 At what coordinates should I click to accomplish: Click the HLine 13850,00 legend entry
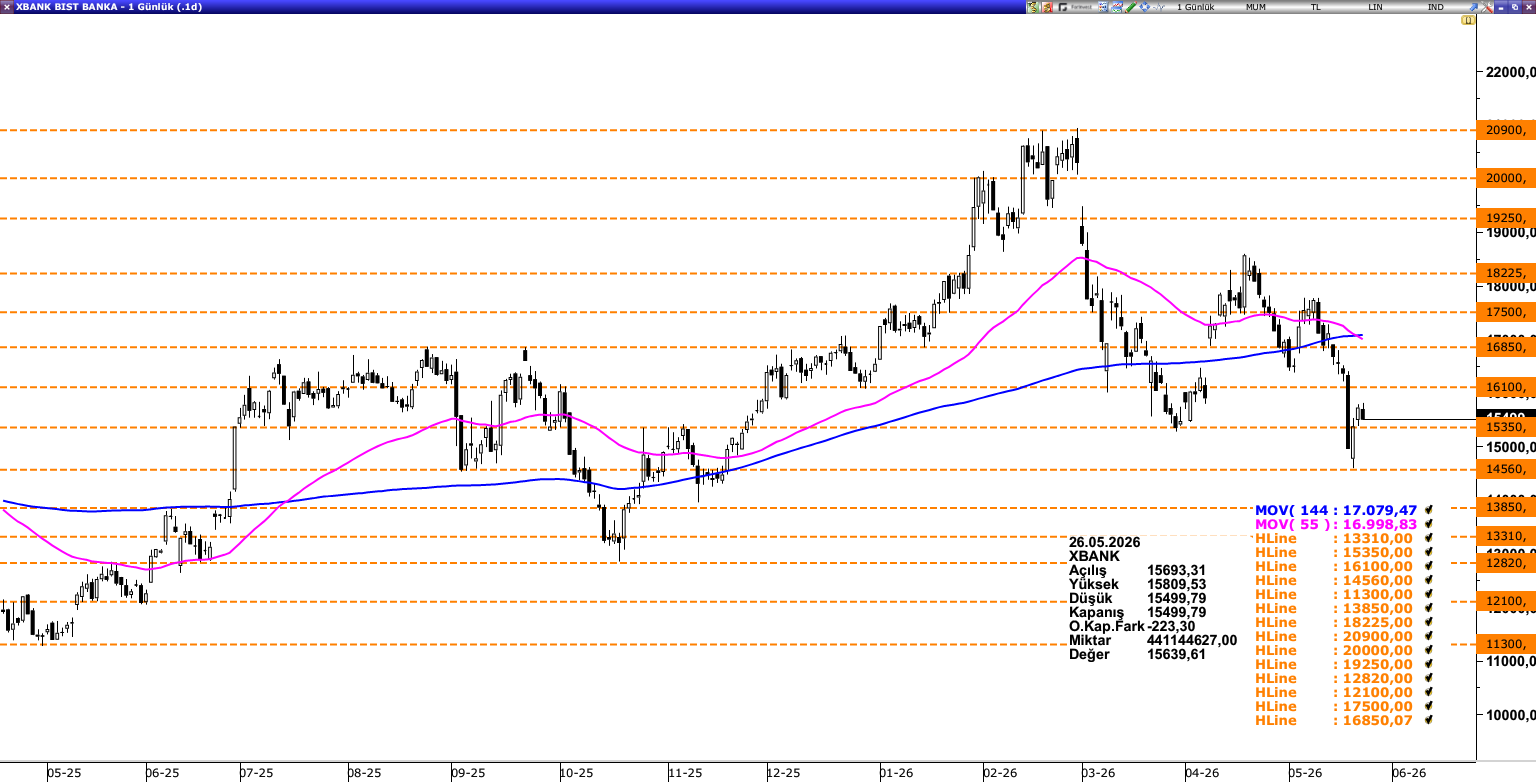[x=1334, y=608]
